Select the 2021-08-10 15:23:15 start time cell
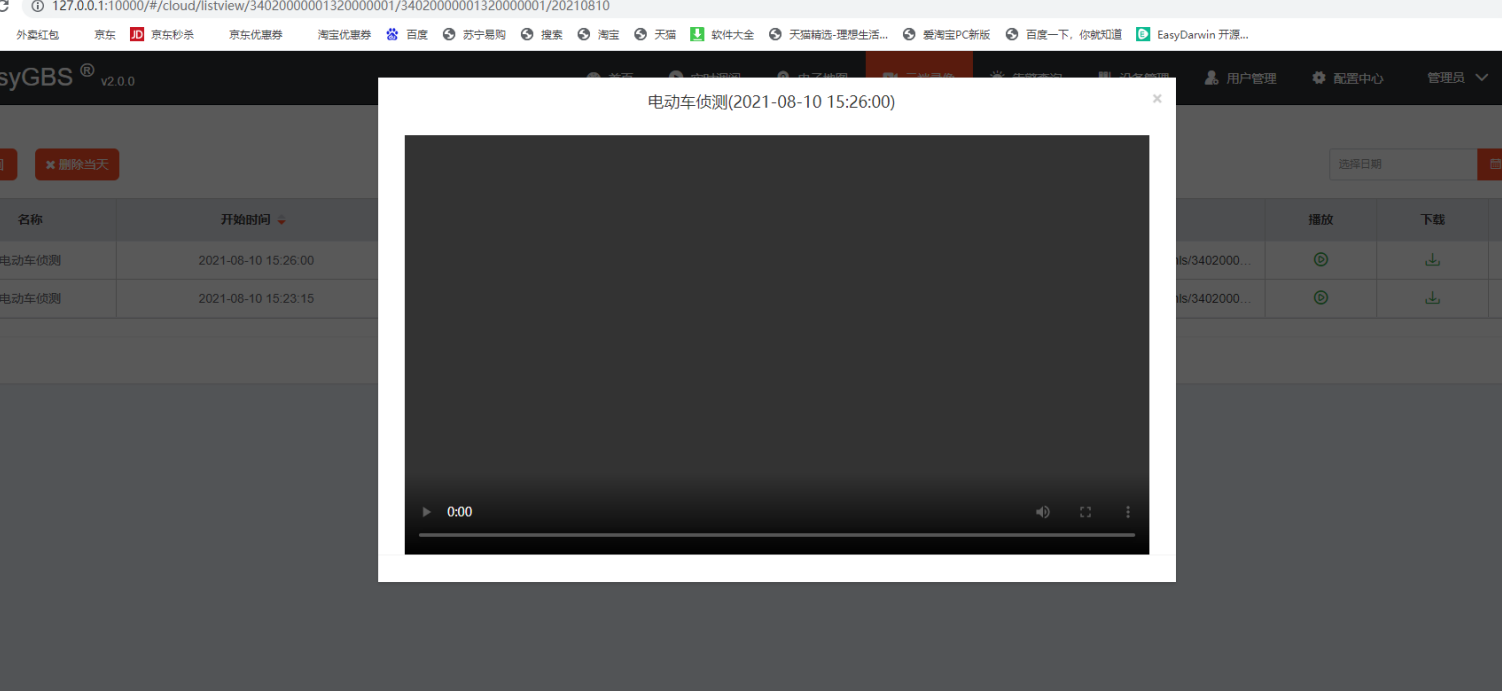Image resolution: width=1502 pixels, height=691 pixels. (256, 298)
